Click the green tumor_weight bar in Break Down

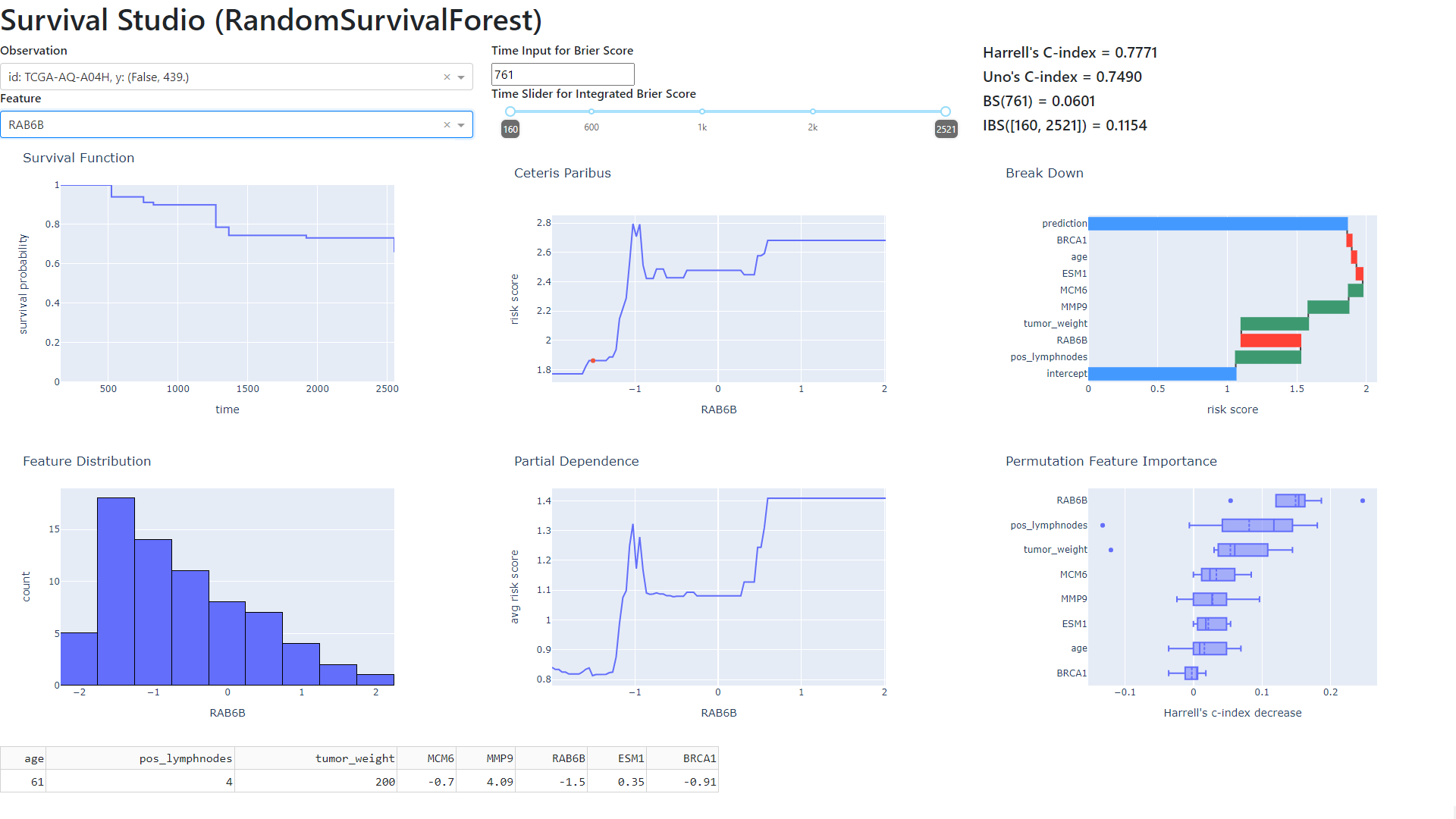coord(1274,324)
